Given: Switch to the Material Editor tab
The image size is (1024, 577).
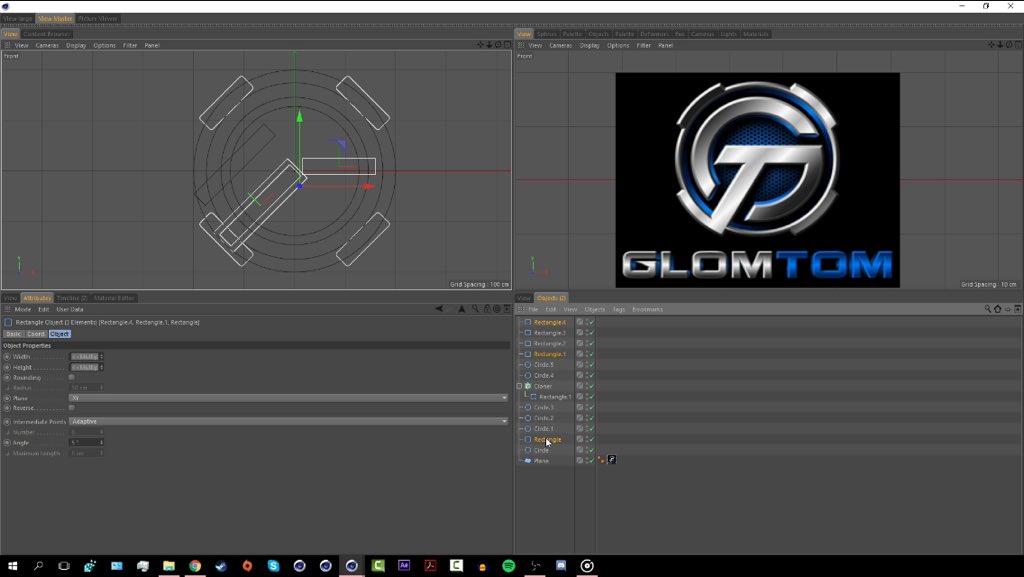Looking at the screenshot, I should pyautogui.click(x=114, y=298).
